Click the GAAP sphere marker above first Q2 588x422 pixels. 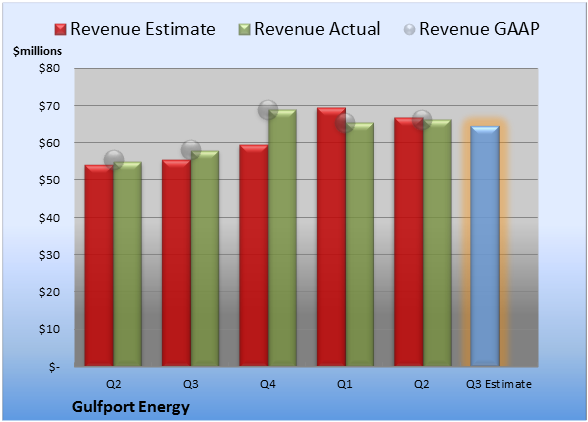[x=114, y=160]
